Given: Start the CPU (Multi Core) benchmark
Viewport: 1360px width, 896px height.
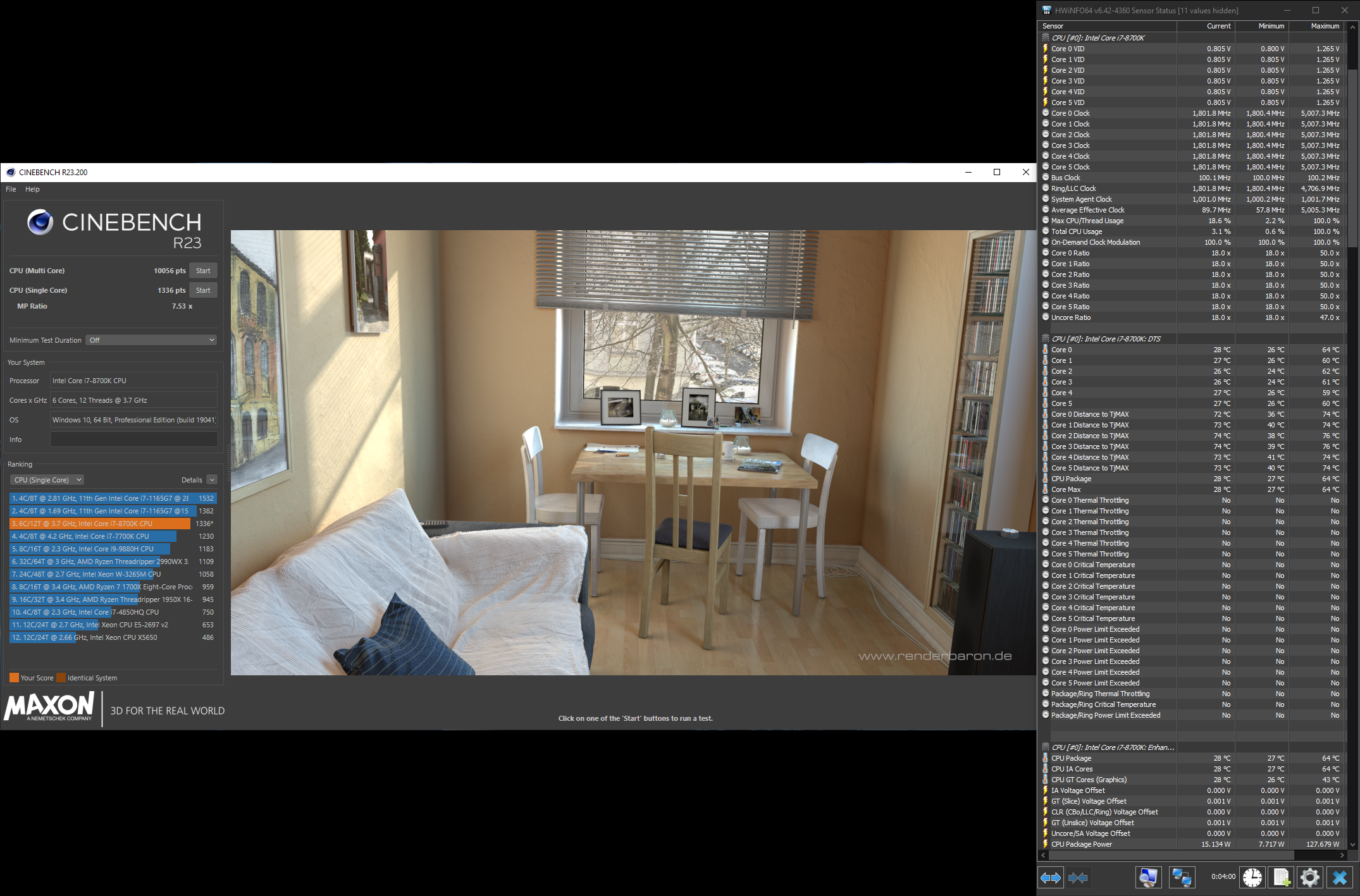Looking at the screenshot, I should pos(203,270).
